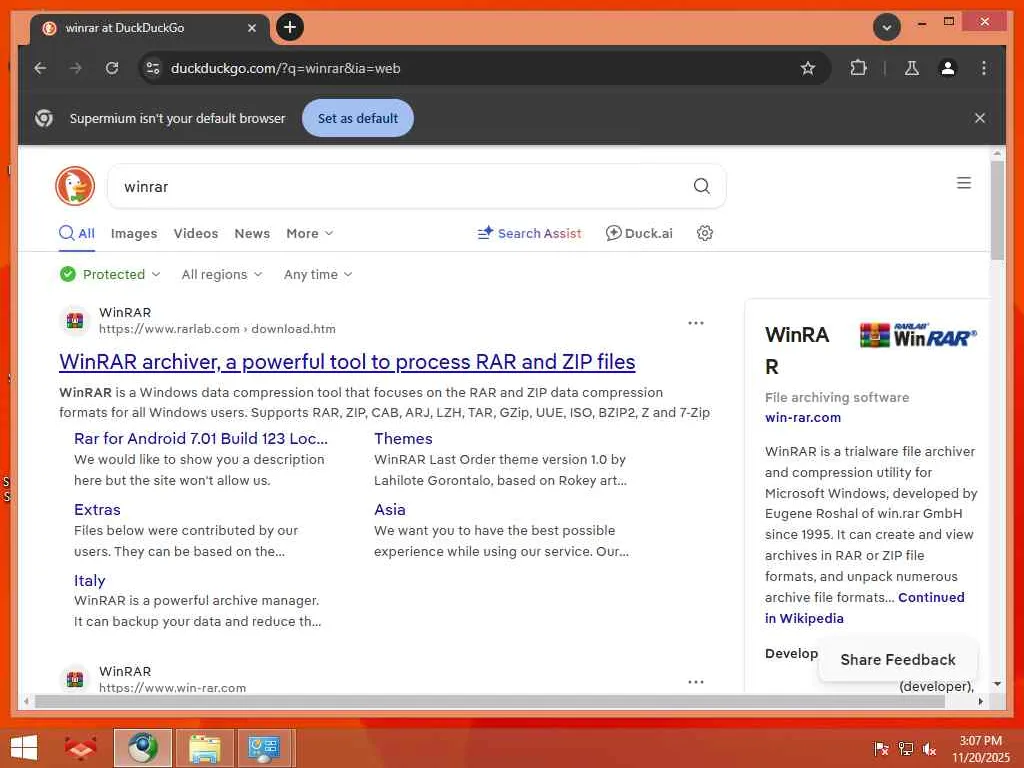Click the horizontal scroll right arrow
Image resolution: width=1024 pixels, height=768 pixels.
pos(980,701)
